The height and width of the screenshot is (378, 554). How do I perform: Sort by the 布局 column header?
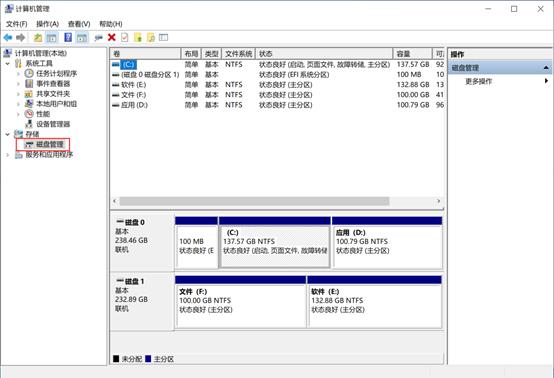tap(191, 54)
